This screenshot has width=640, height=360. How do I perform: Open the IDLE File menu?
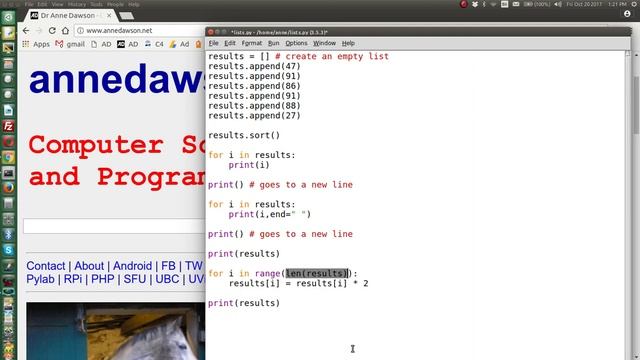click(x=213, y=43)
